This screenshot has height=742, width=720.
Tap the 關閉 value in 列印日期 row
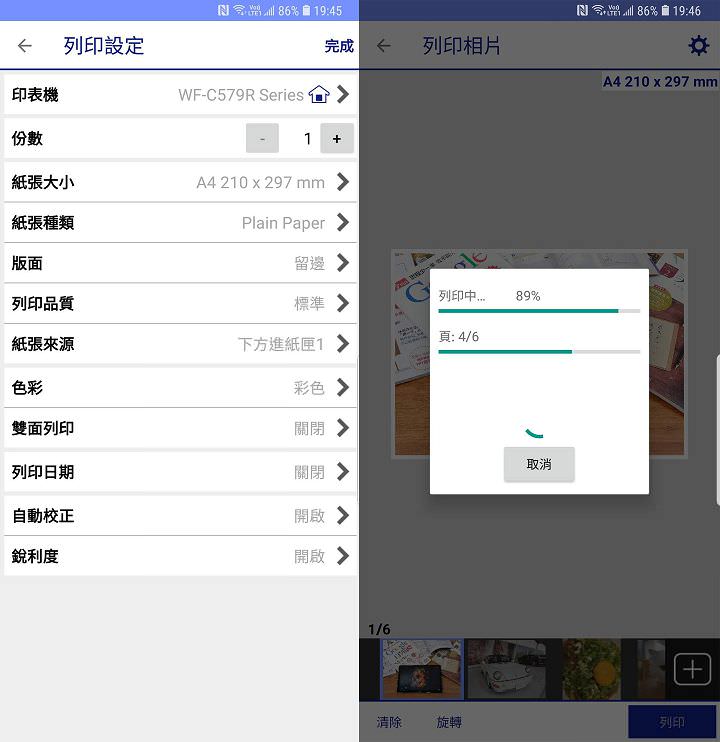point(309,472)
